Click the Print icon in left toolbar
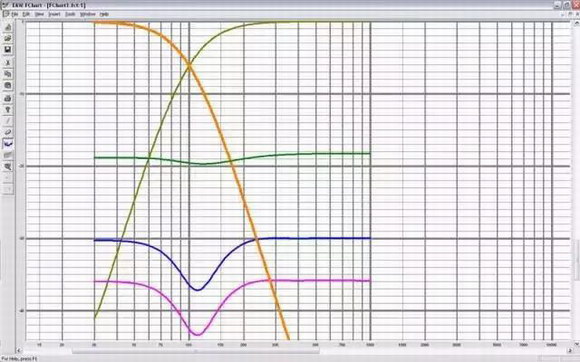 point(8,98)
